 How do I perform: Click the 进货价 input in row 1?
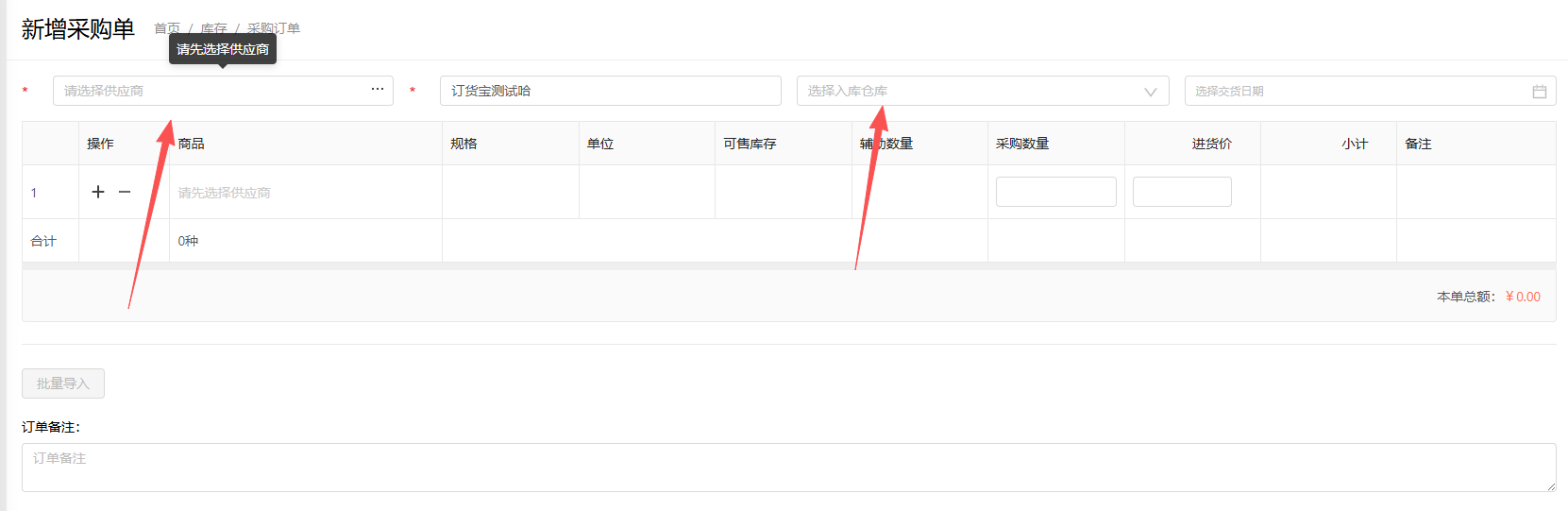click(1182, 192)
